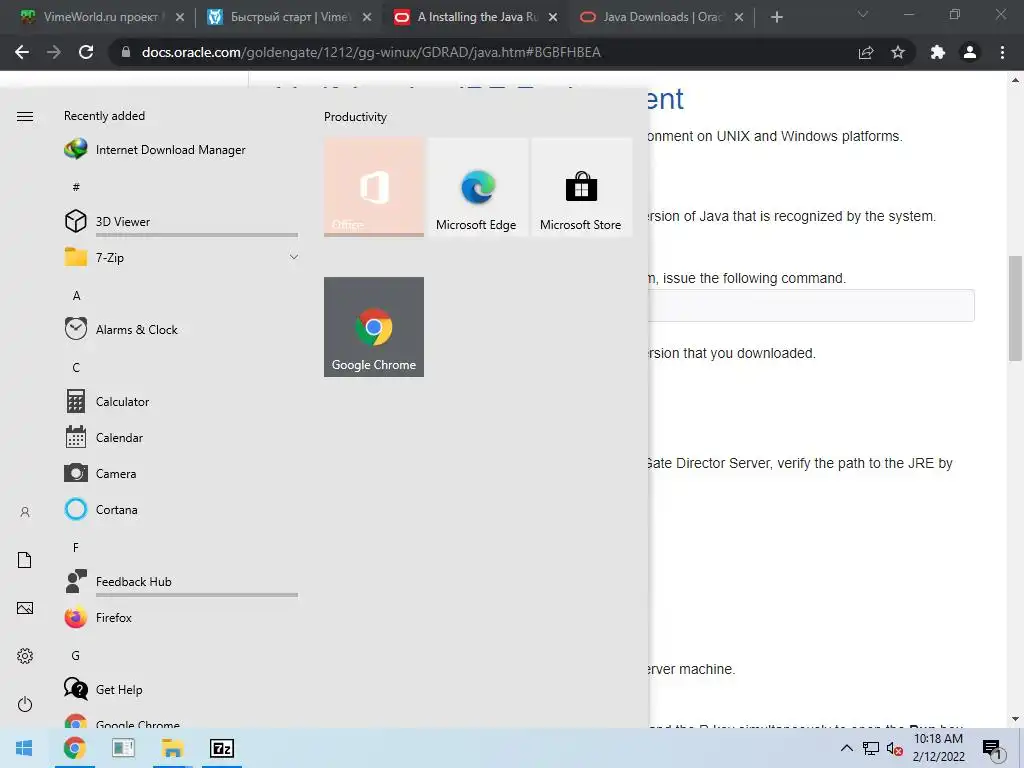The width and height of the screenshot is (1024, 768).
Task: Open the Microsoft Store tile
Action: 581,187
